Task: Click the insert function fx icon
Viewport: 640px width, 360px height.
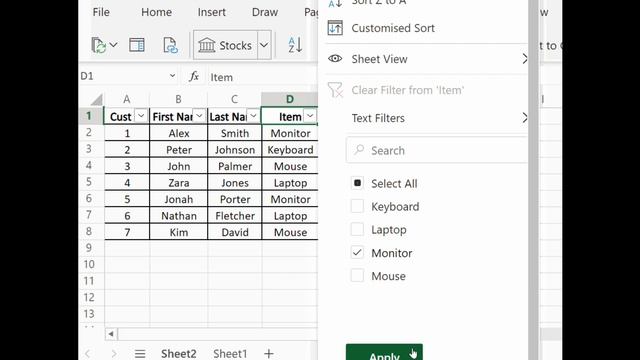Action: pyautogui.click(x=194, y=76)
